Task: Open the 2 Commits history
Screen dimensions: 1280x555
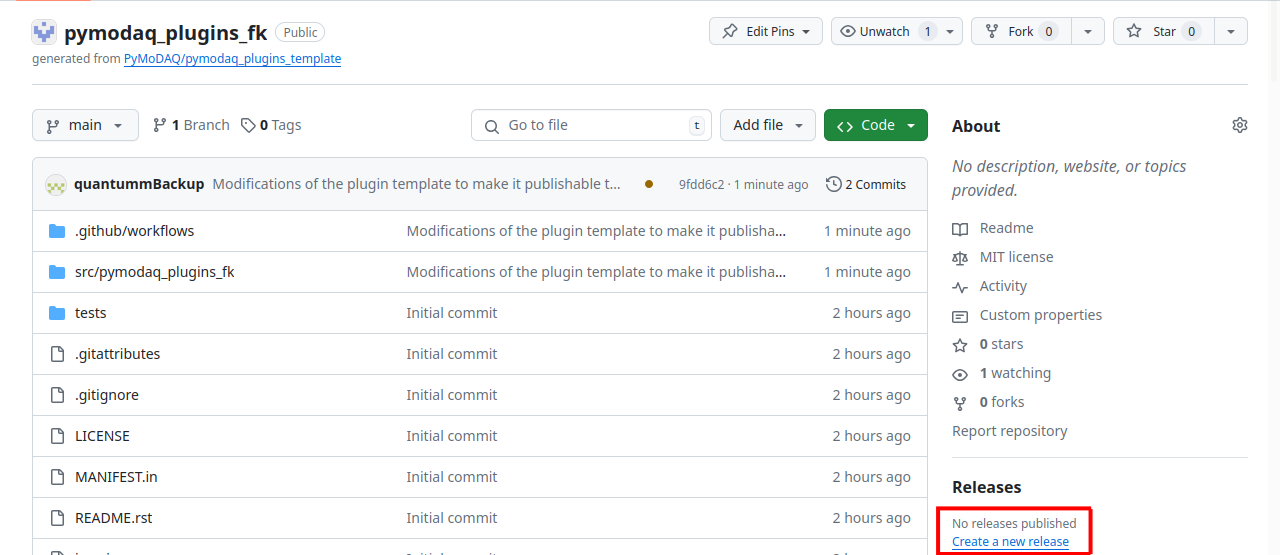Action: (866, 184)
